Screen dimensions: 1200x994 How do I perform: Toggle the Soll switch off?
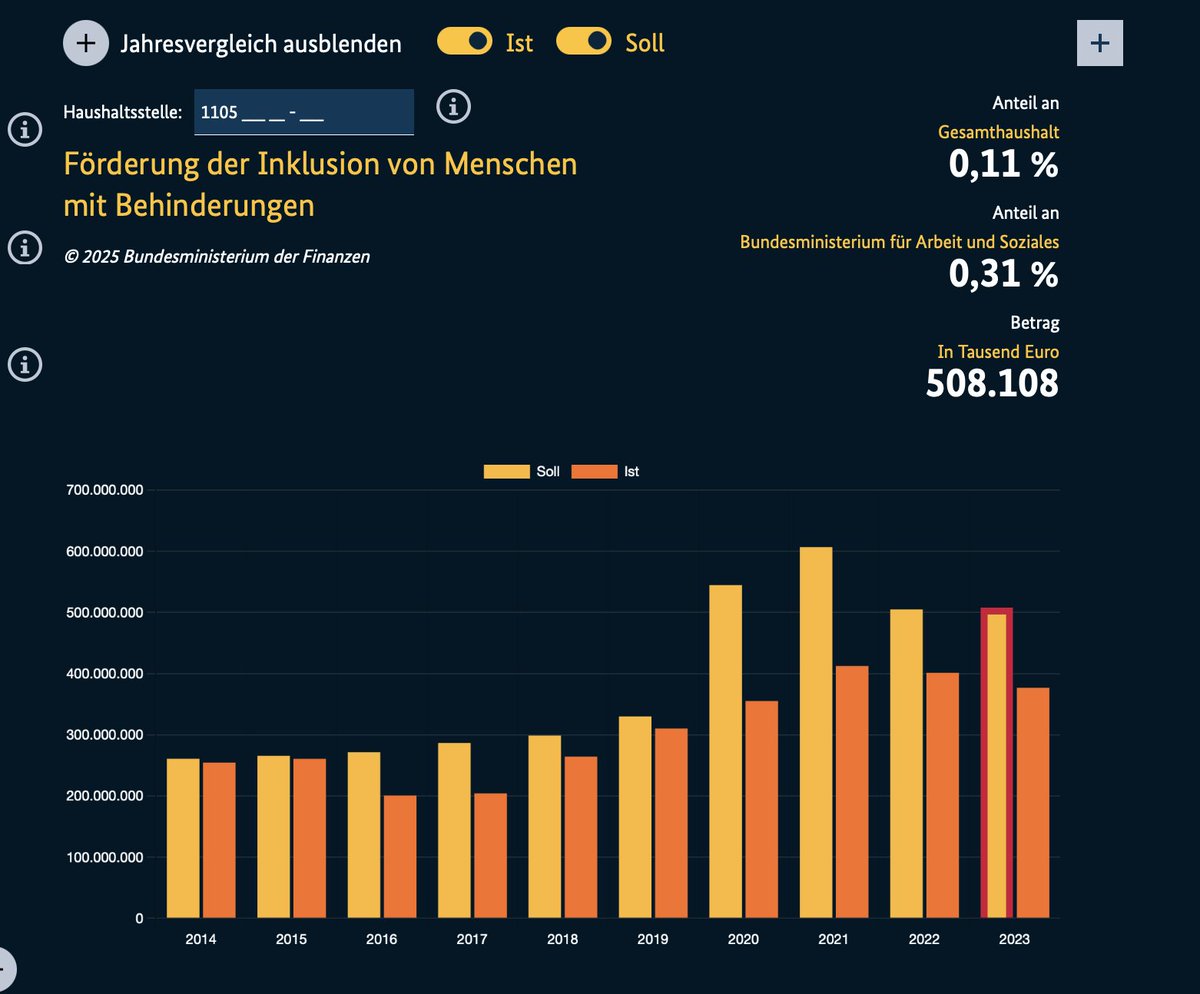click(x=583, y=41)
